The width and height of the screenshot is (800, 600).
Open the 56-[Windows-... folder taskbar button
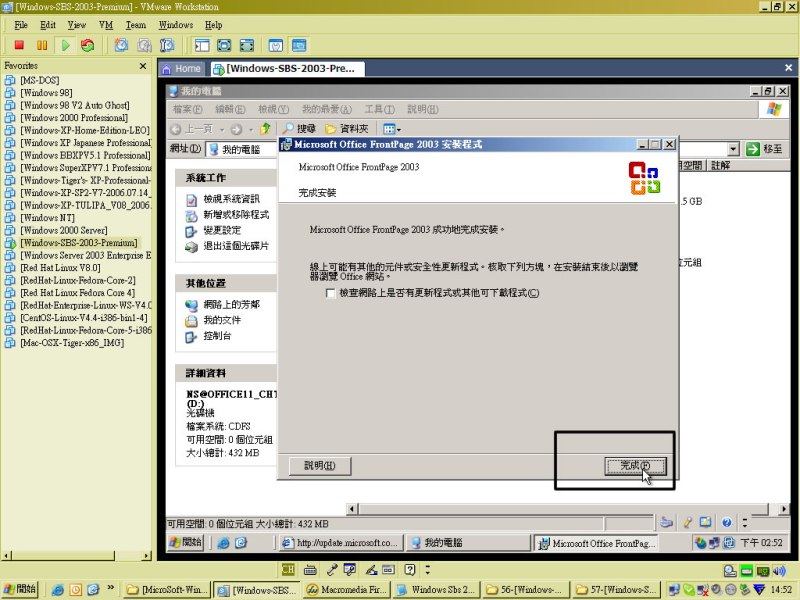526,590
